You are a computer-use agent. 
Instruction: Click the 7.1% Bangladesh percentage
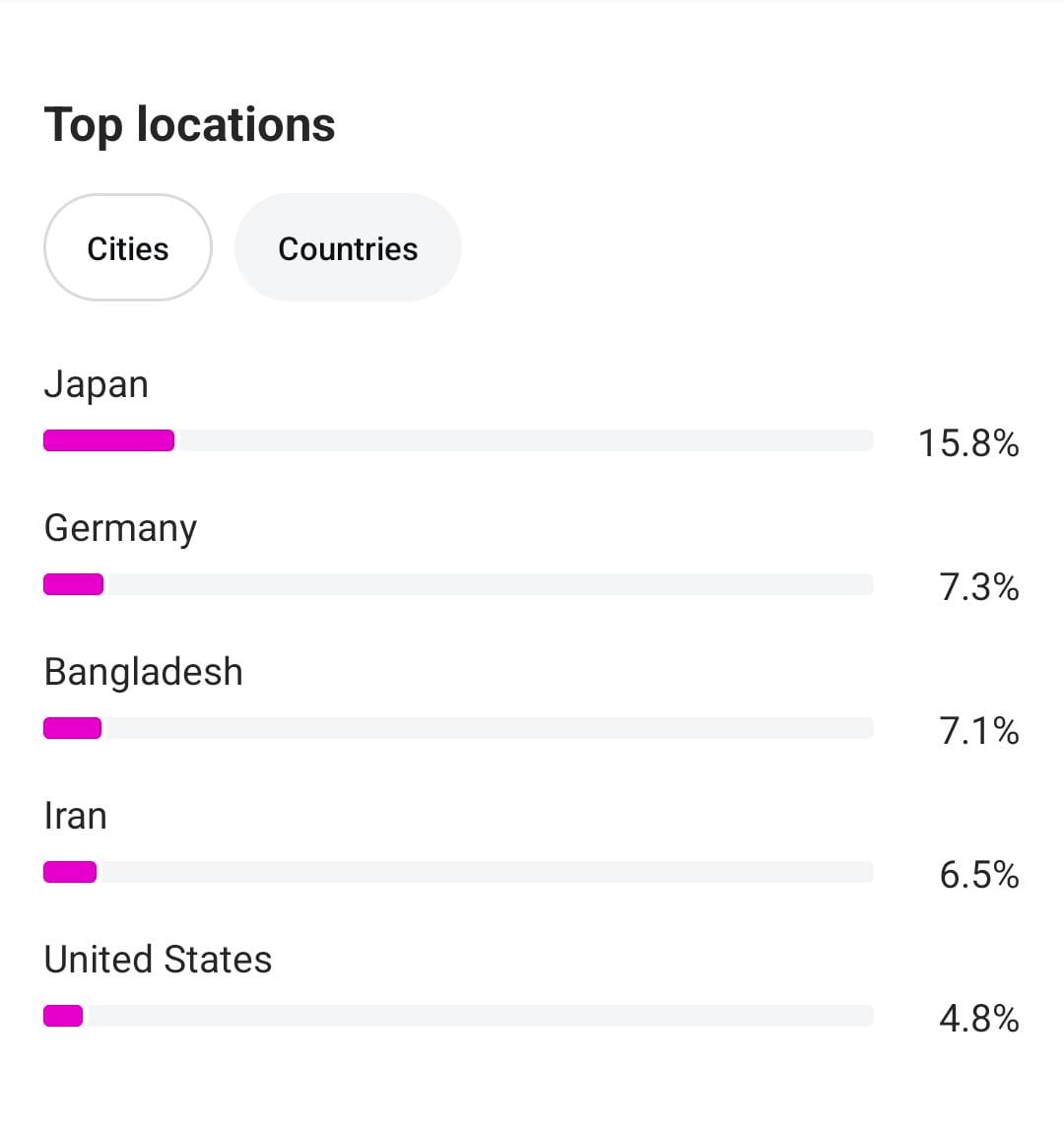(978, 731)
